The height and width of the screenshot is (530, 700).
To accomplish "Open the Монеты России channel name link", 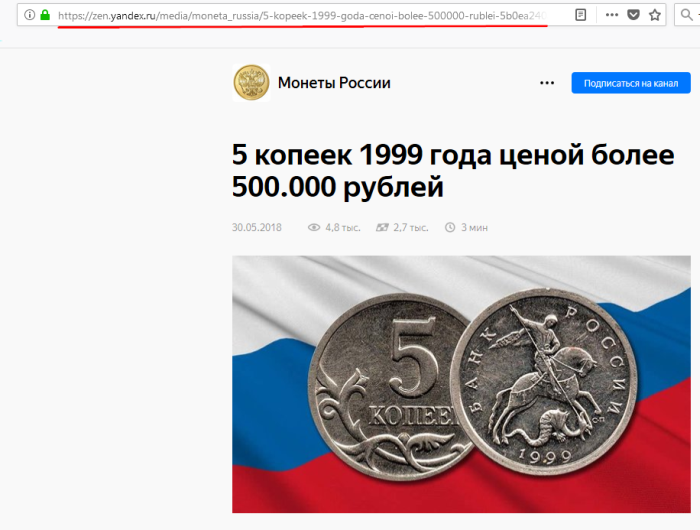I will pyautogui.click(x=334, y=83).
